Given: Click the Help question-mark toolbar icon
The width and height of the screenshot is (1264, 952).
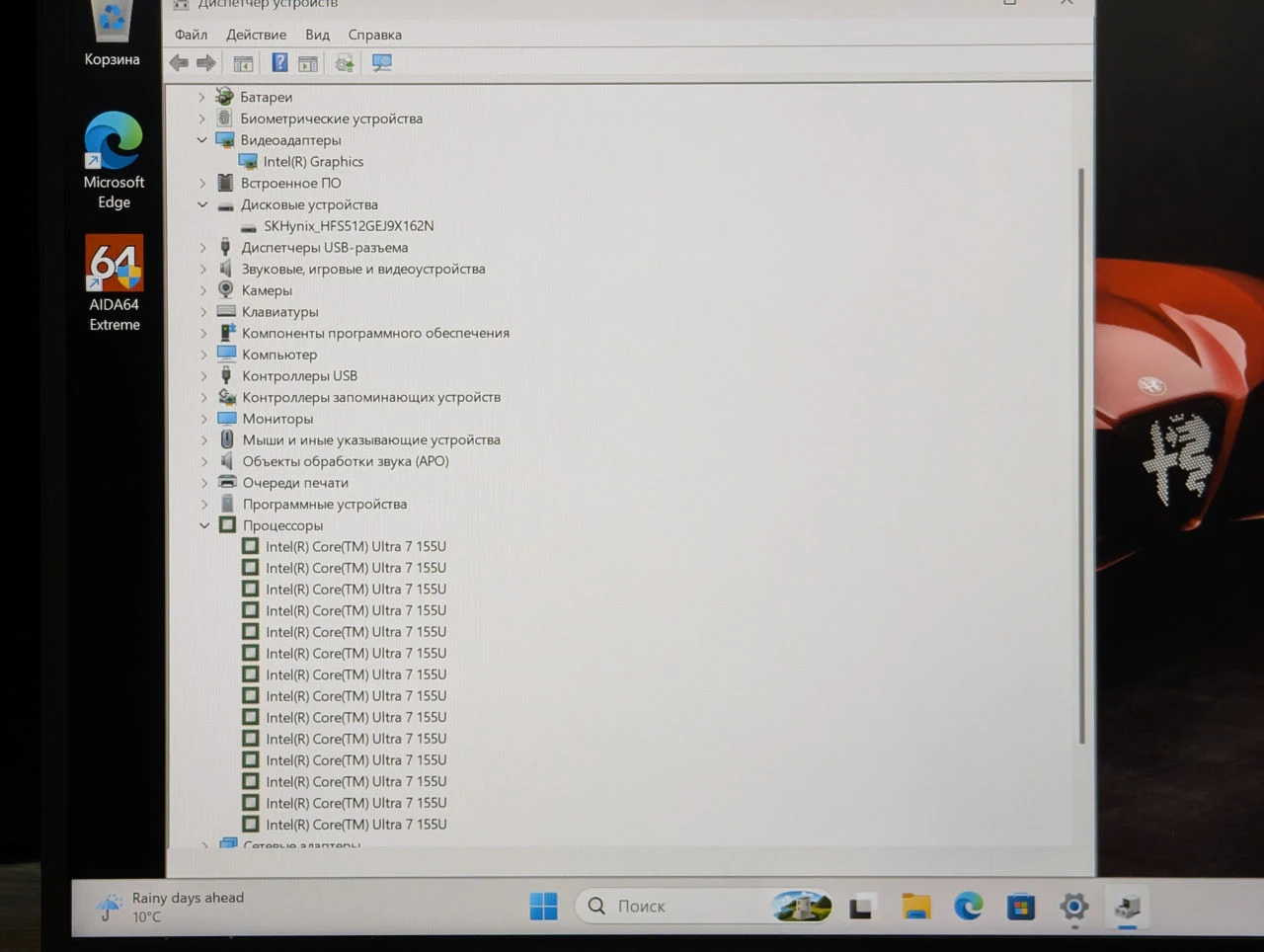Looking at the screenshot, I should pos(279,63).
